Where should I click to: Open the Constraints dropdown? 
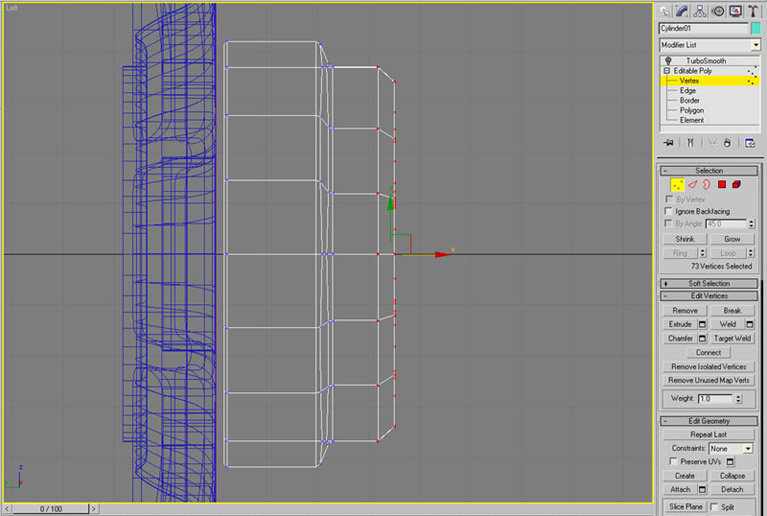pos(747,449)
